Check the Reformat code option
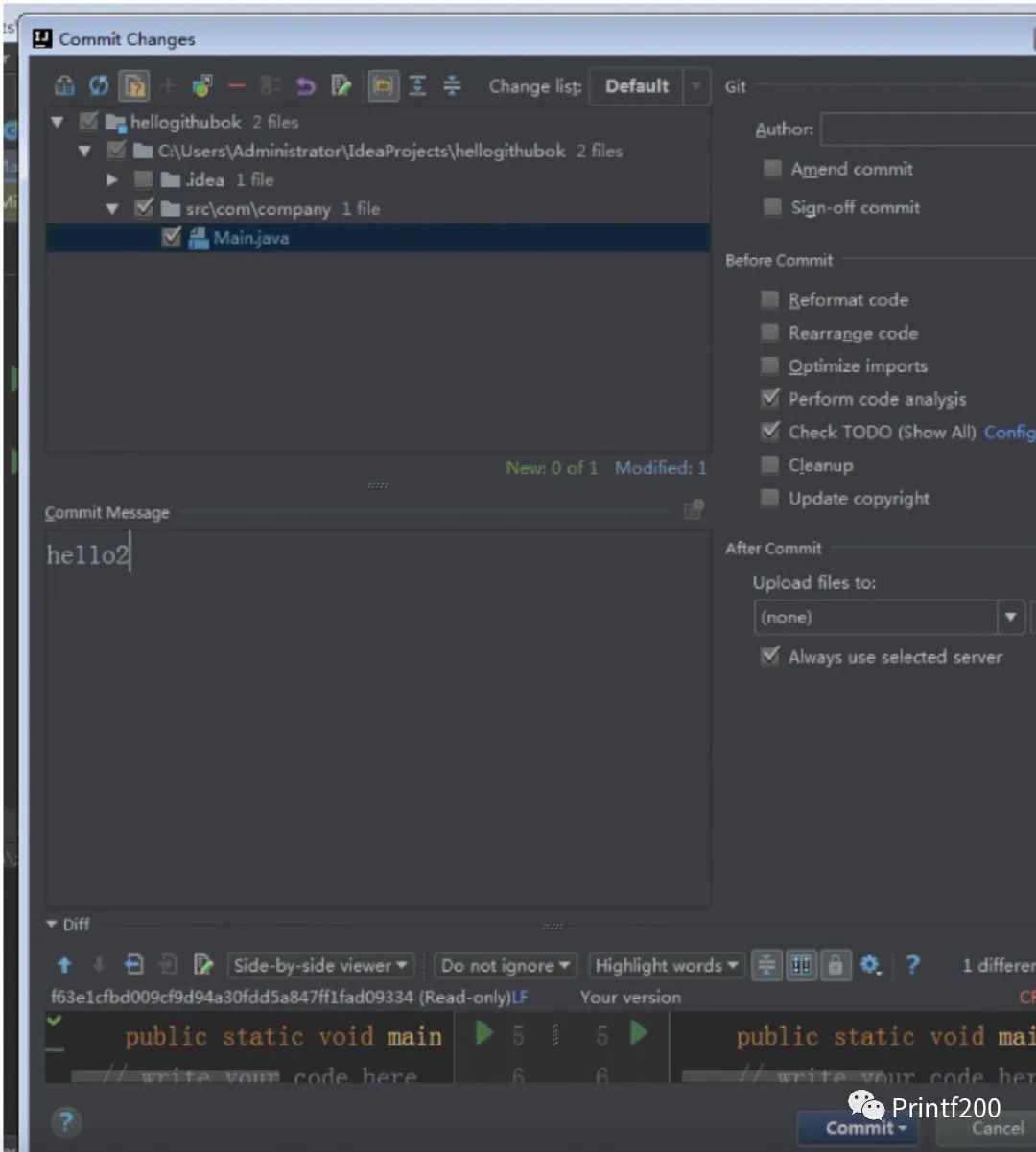 770,300
